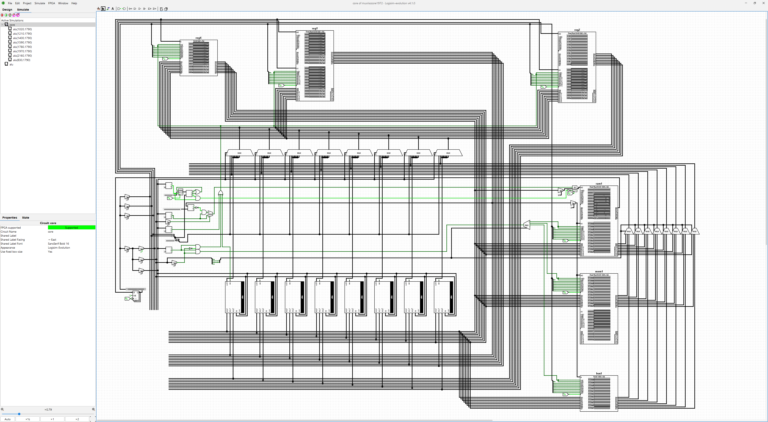
Task: Open the Window menu
Action: click(63, 3)
